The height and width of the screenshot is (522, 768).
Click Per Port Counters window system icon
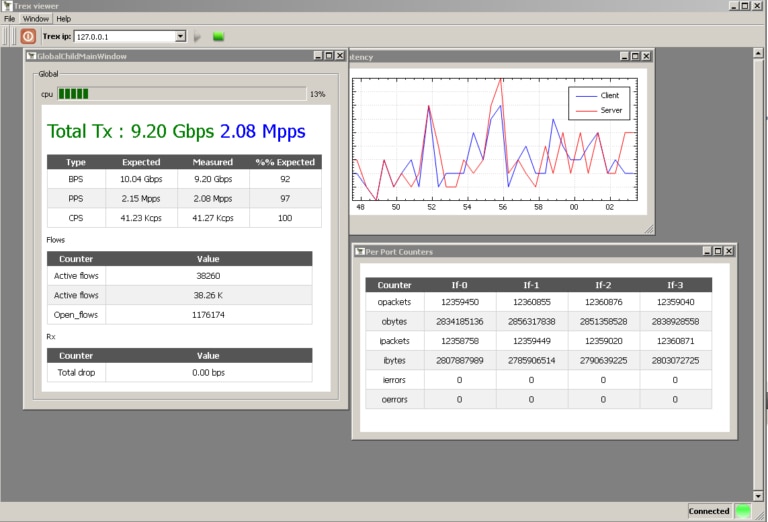point(360,251)
